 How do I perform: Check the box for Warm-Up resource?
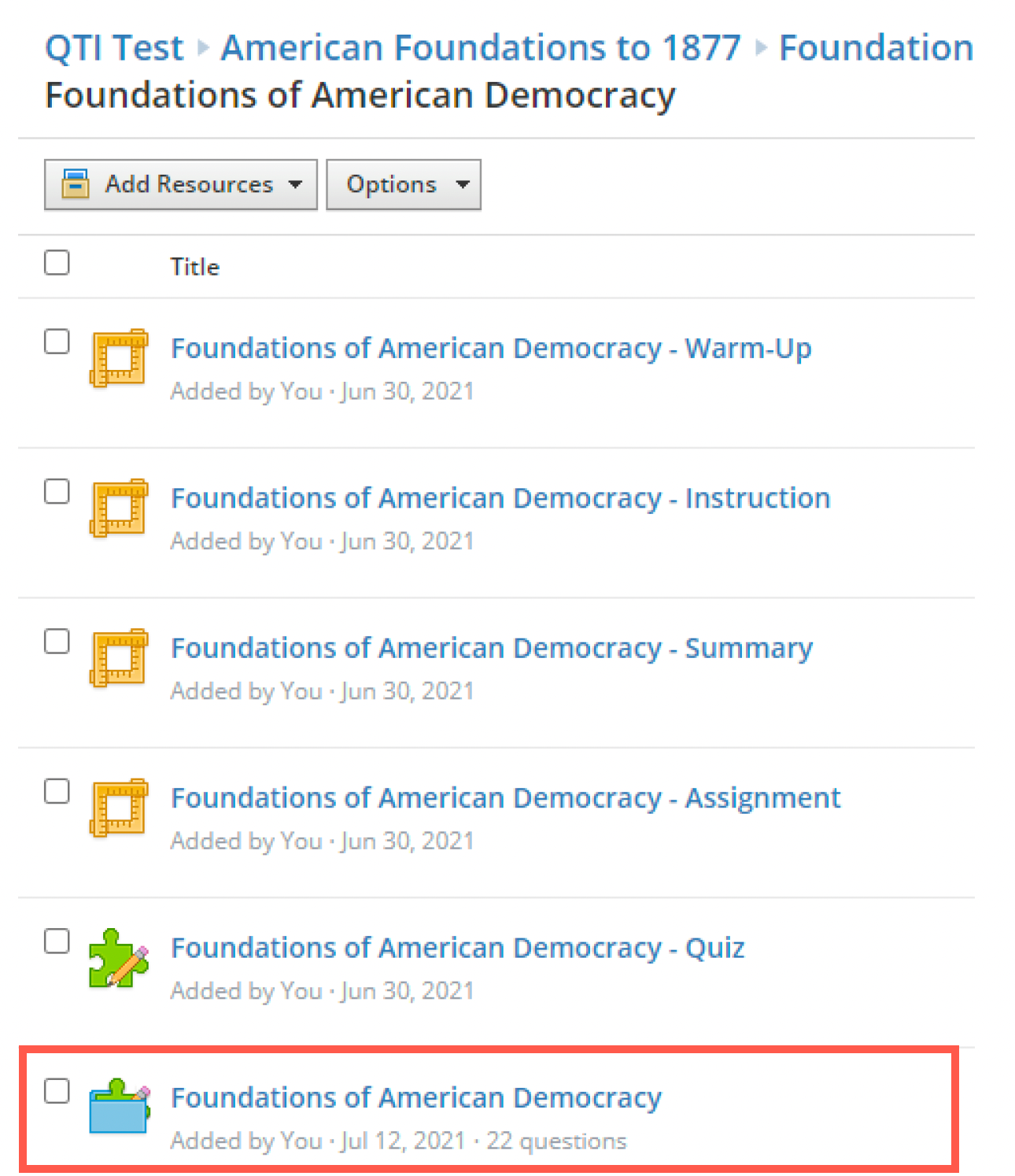coord(57,342)
